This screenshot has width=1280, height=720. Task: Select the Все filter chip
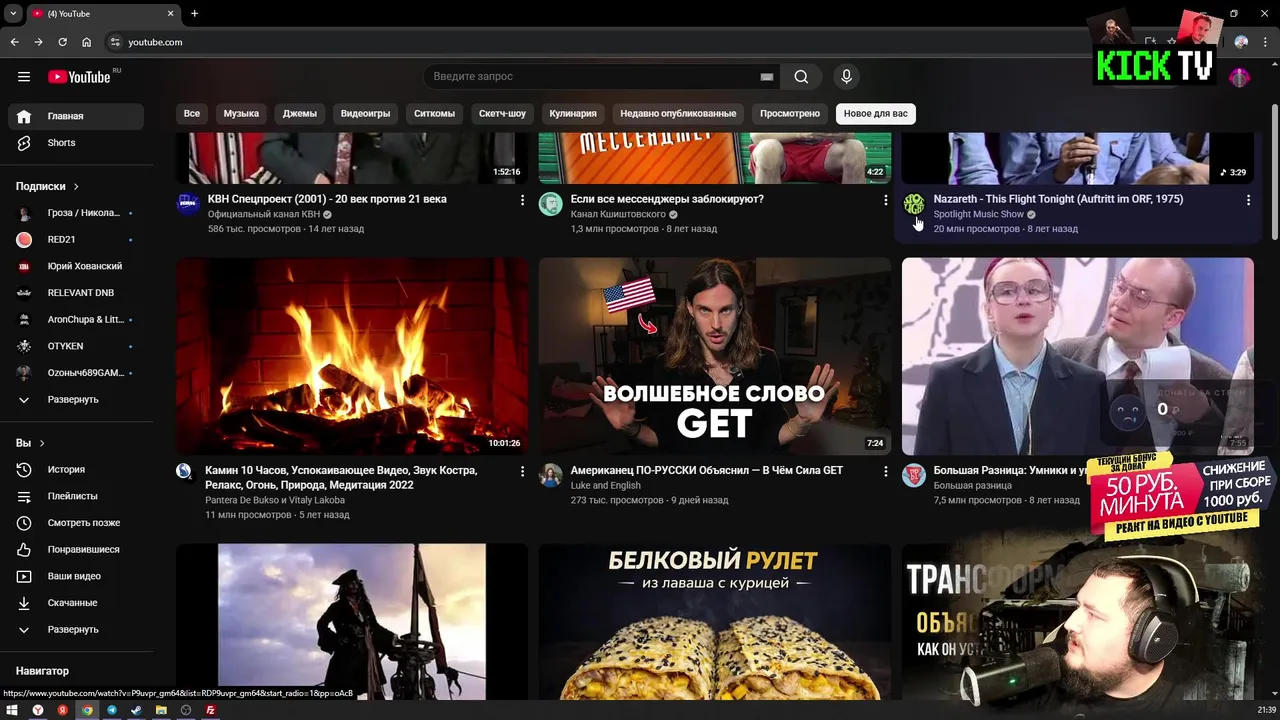192,114
